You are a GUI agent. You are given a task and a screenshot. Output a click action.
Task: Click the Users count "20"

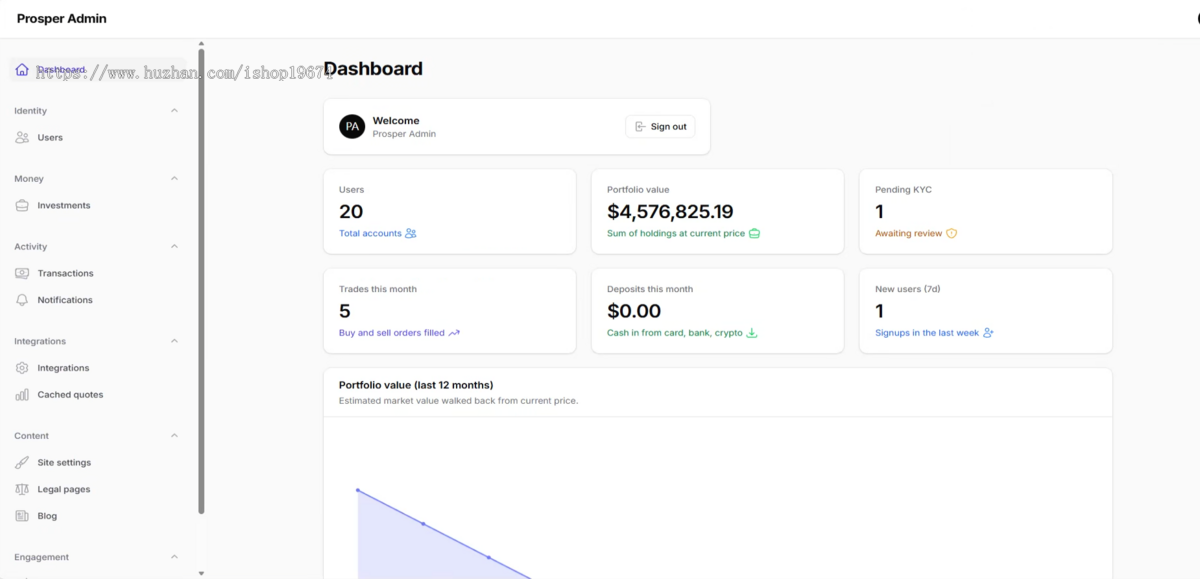[x=351, y=212]
